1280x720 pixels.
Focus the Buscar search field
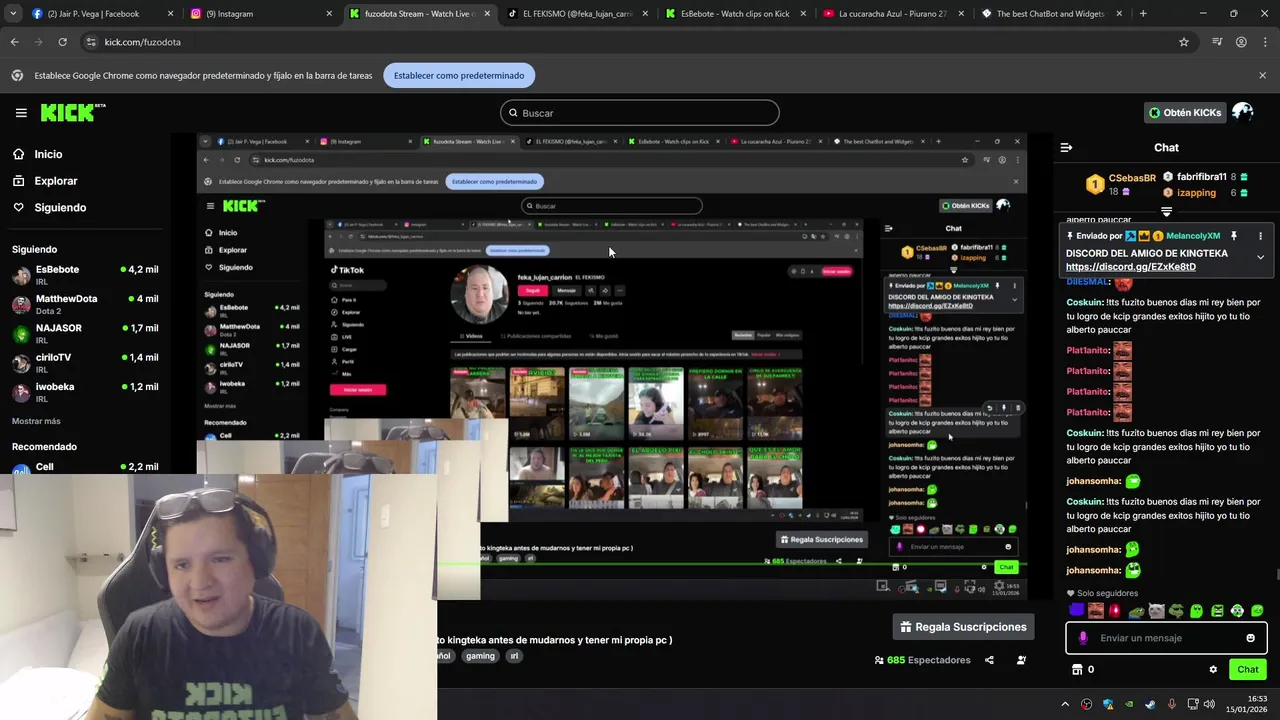coord(640,113)
